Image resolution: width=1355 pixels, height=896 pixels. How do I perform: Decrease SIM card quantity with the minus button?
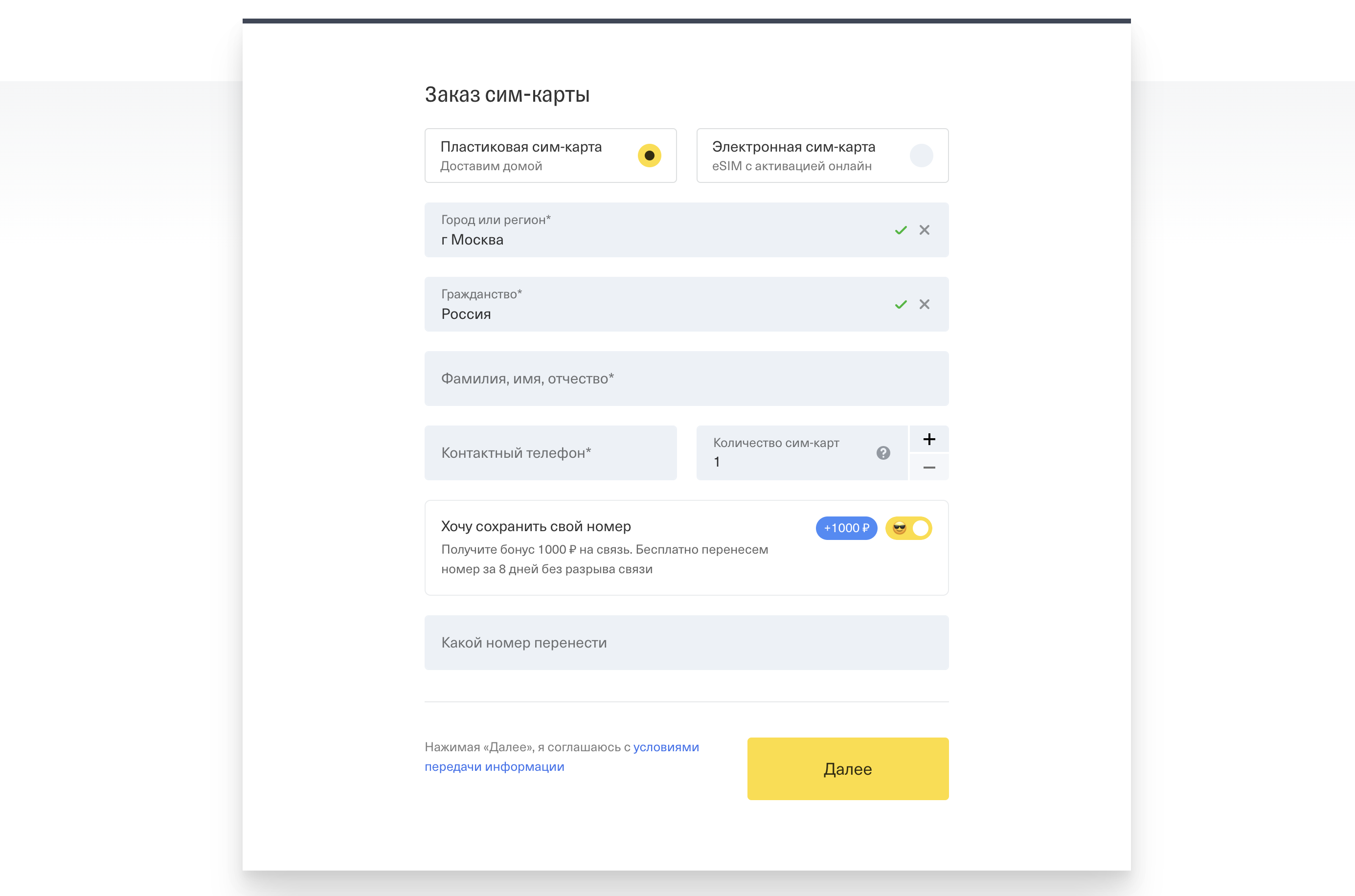(x=928, y=468)
